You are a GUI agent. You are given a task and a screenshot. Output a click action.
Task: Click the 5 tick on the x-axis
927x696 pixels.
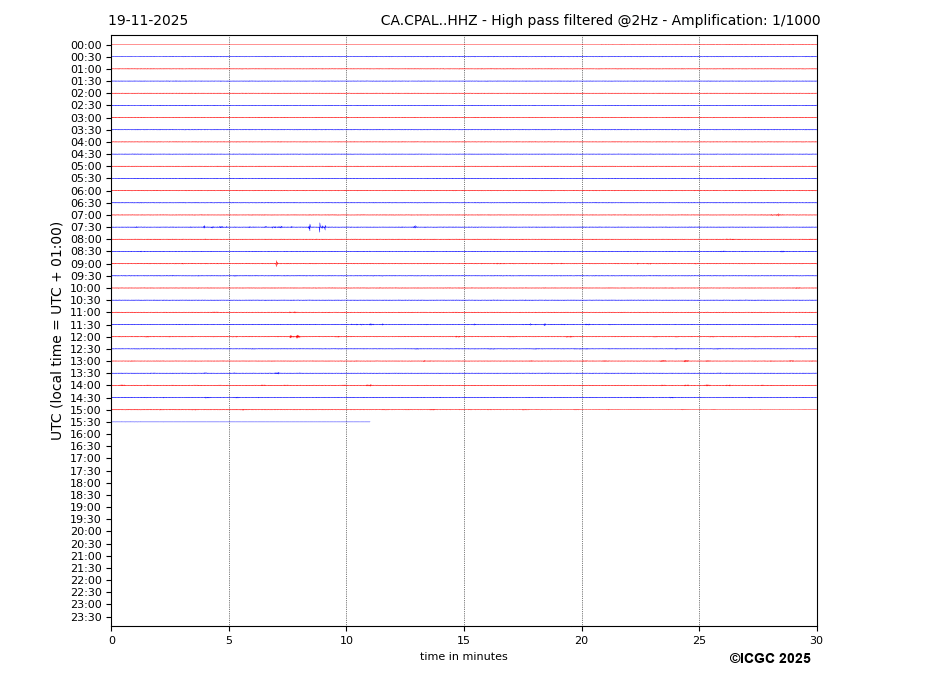[229, 640]
